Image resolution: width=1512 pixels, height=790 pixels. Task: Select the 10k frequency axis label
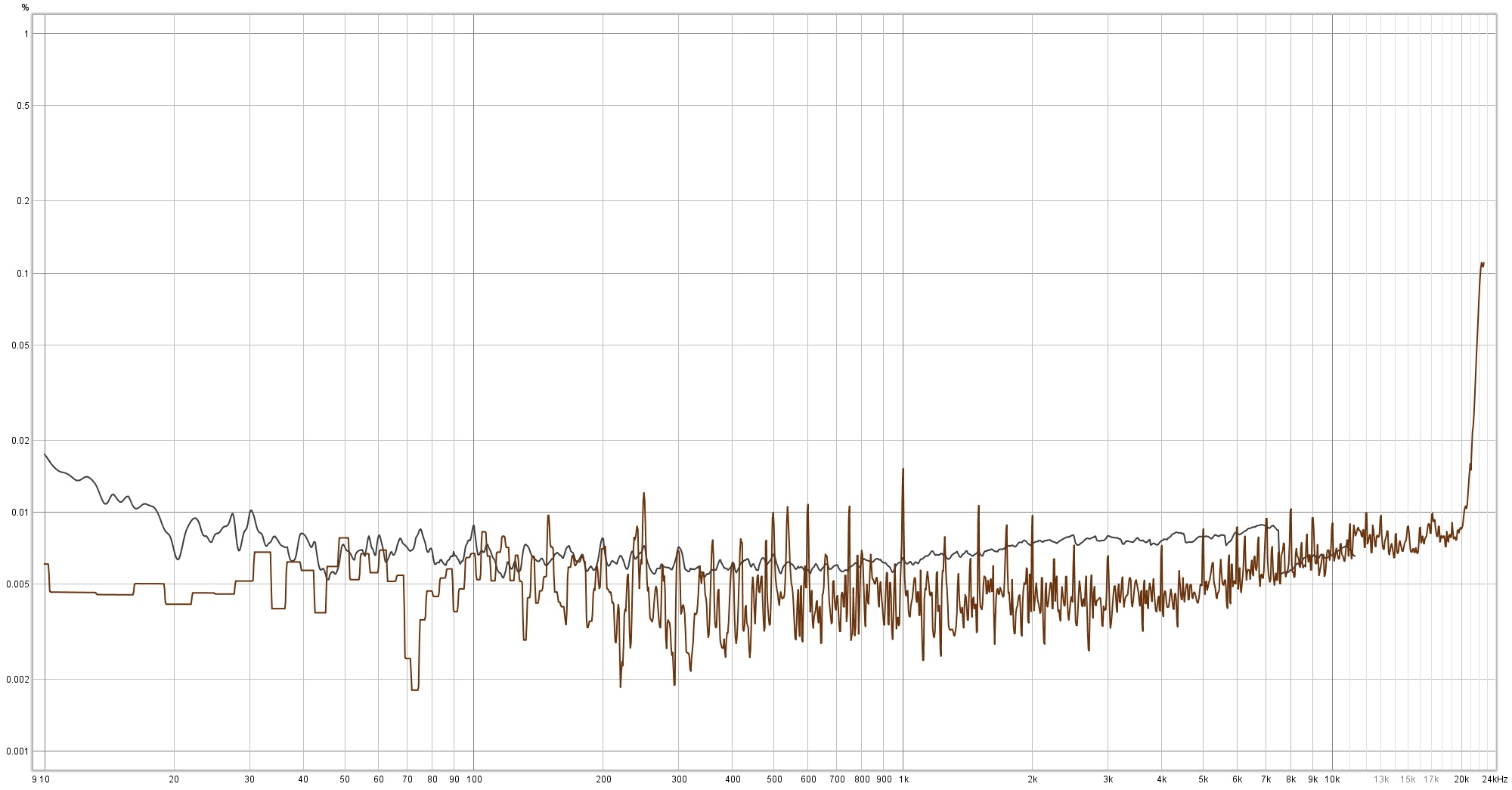1333,779
